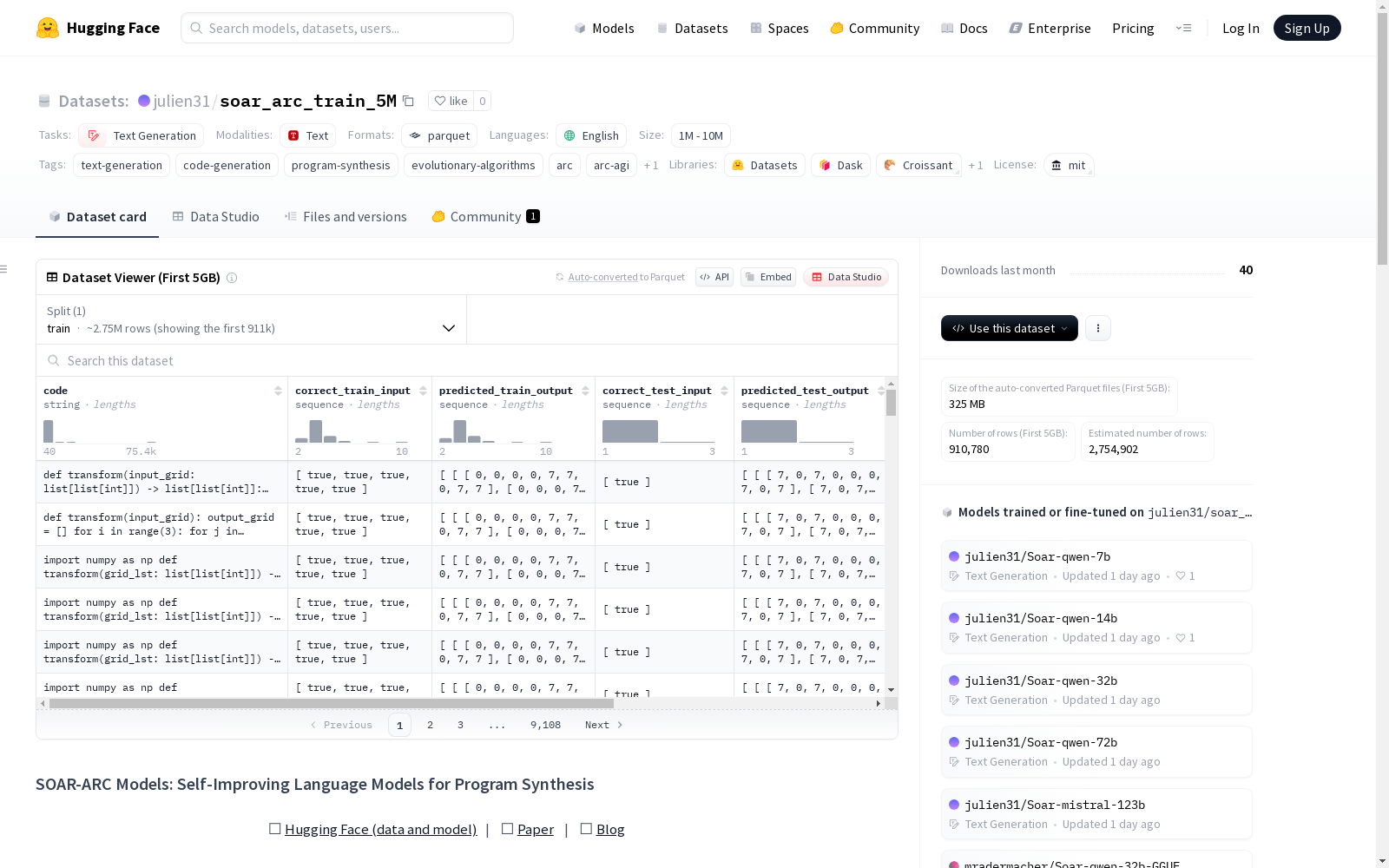Select the Text modality tag
Viewport: 1389px width, 868px height.
coord(308,135)
